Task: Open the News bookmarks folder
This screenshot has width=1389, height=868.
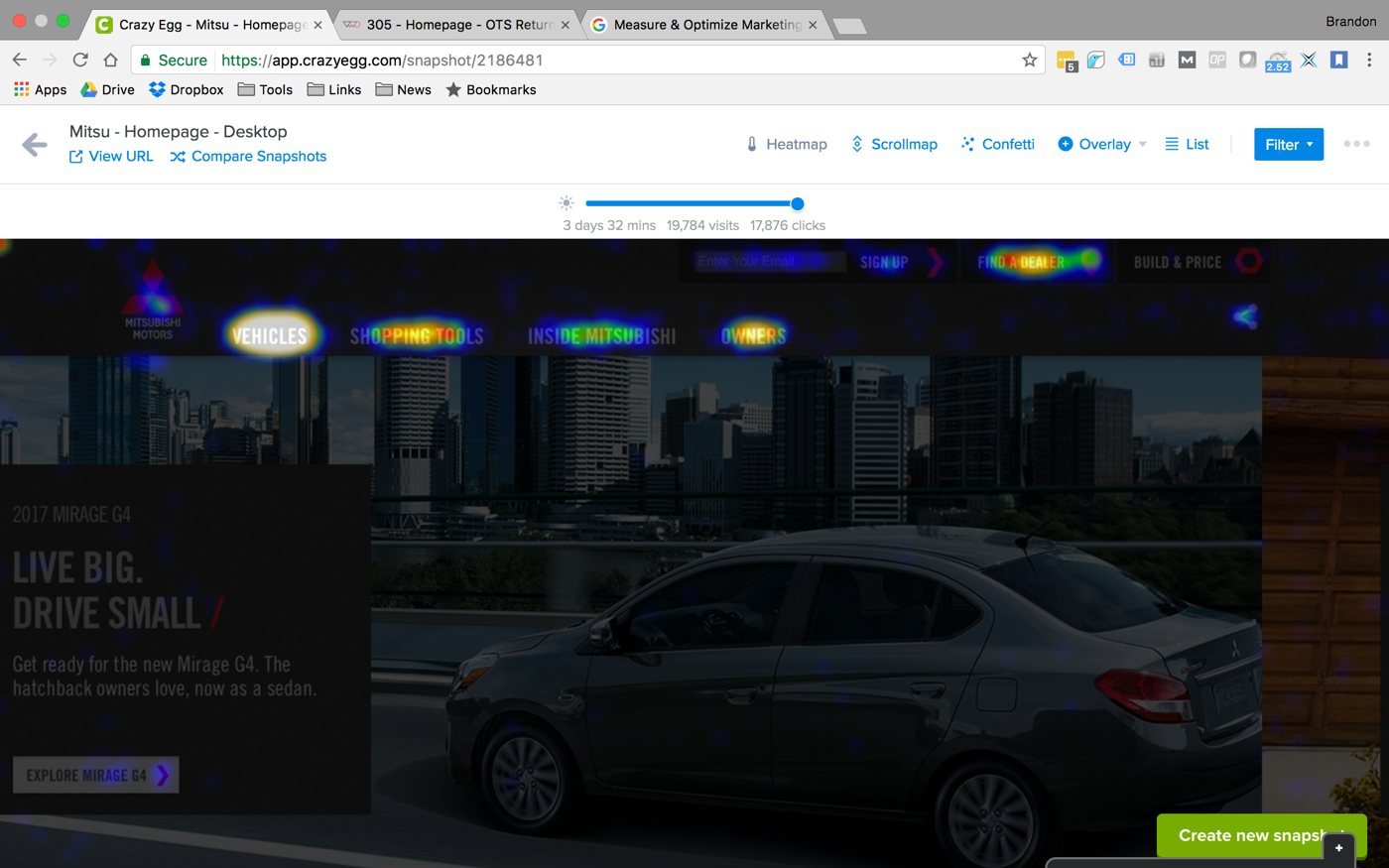Action: click(403, 89)
